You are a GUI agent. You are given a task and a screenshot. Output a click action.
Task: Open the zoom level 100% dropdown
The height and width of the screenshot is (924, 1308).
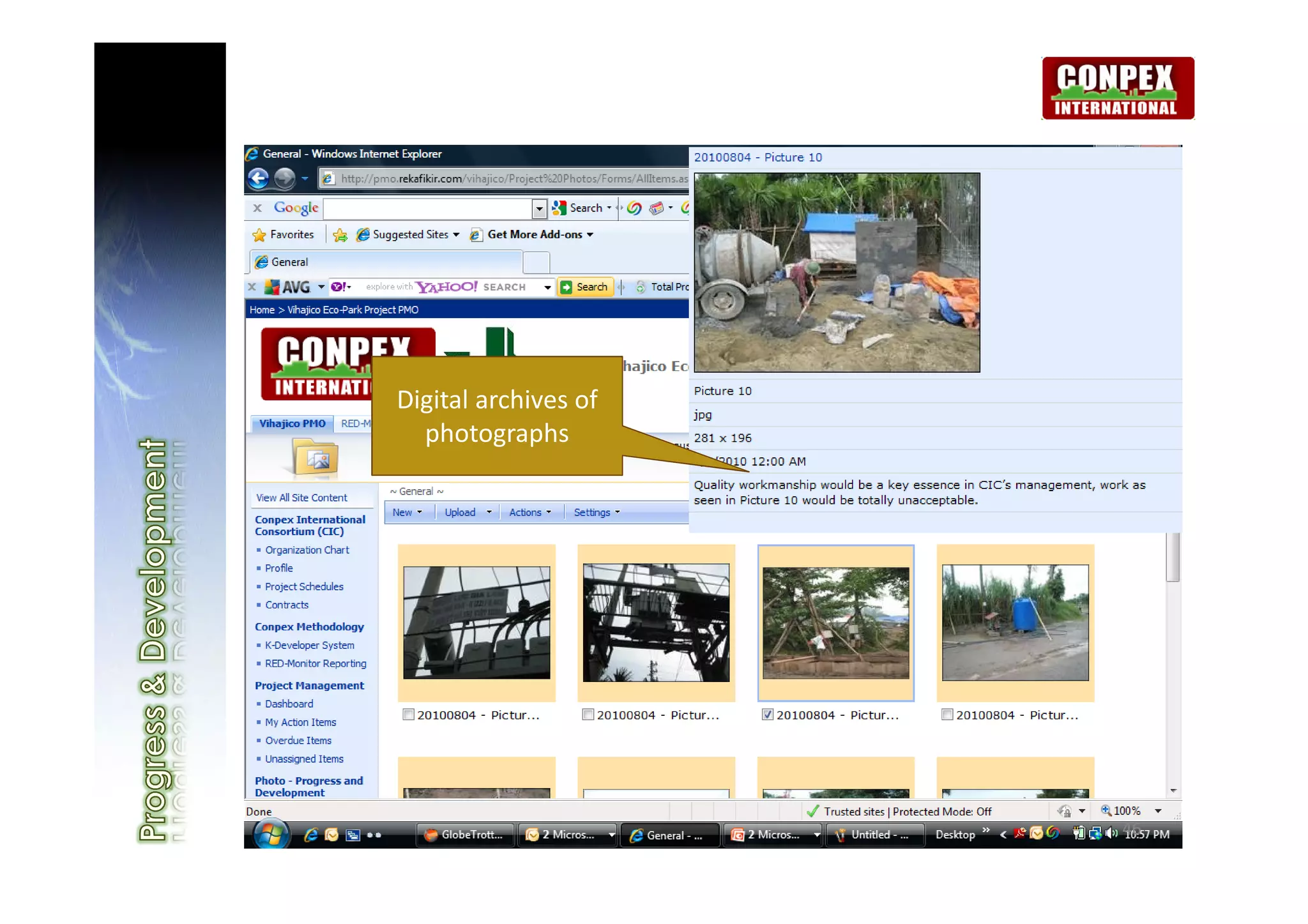(x=1158, y=811)
